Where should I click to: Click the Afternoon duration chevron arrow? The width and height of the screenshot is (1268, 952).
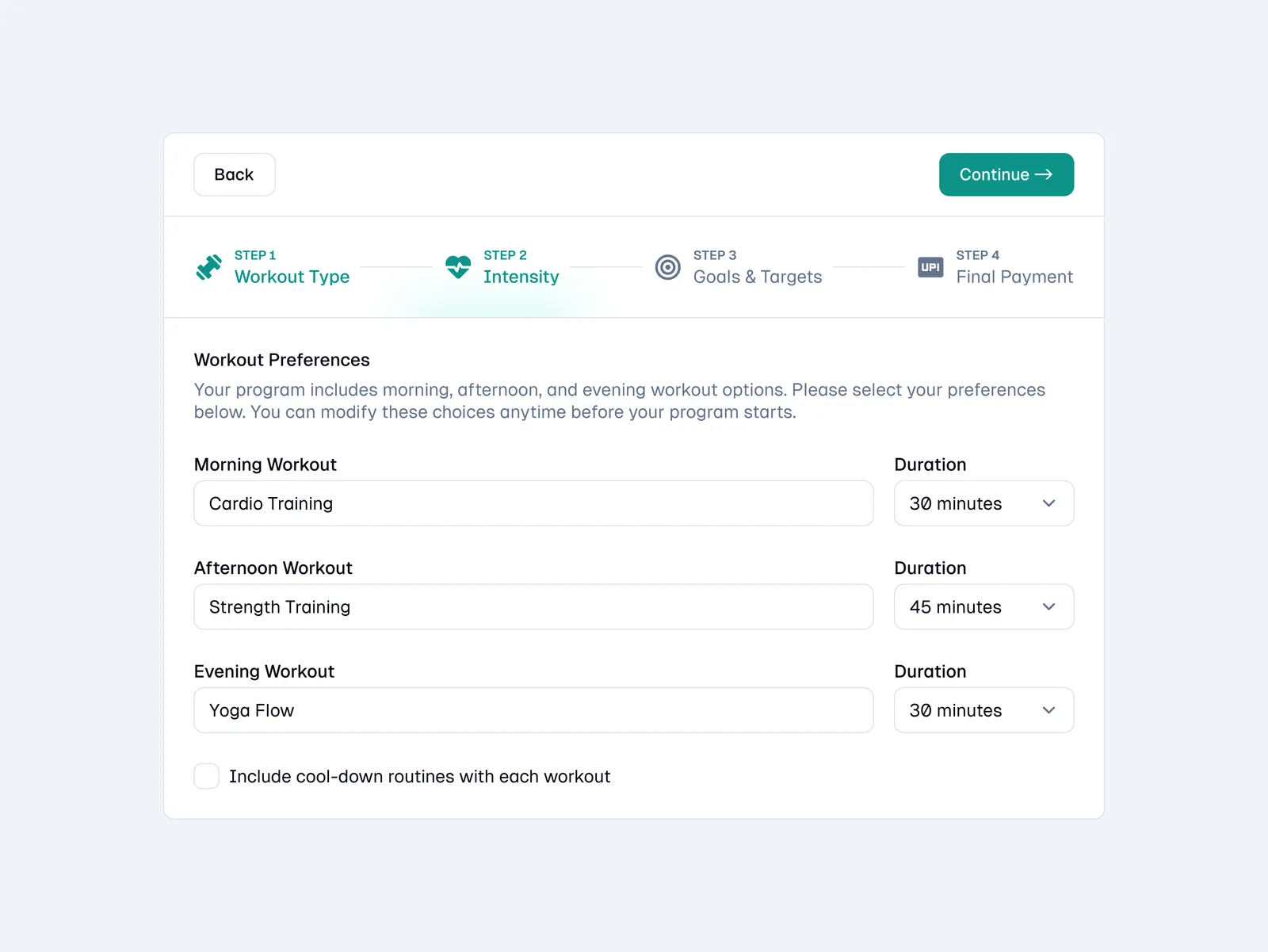(x=1048, y=607)
